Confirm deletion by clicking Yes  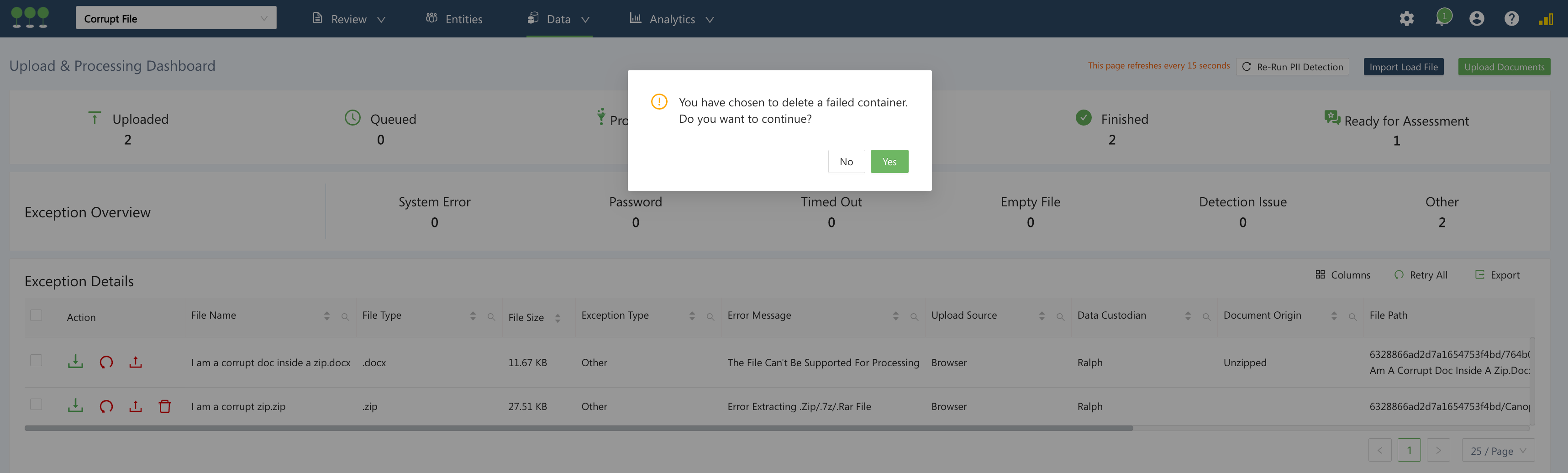pyautogui.click(x=889, y=161)
